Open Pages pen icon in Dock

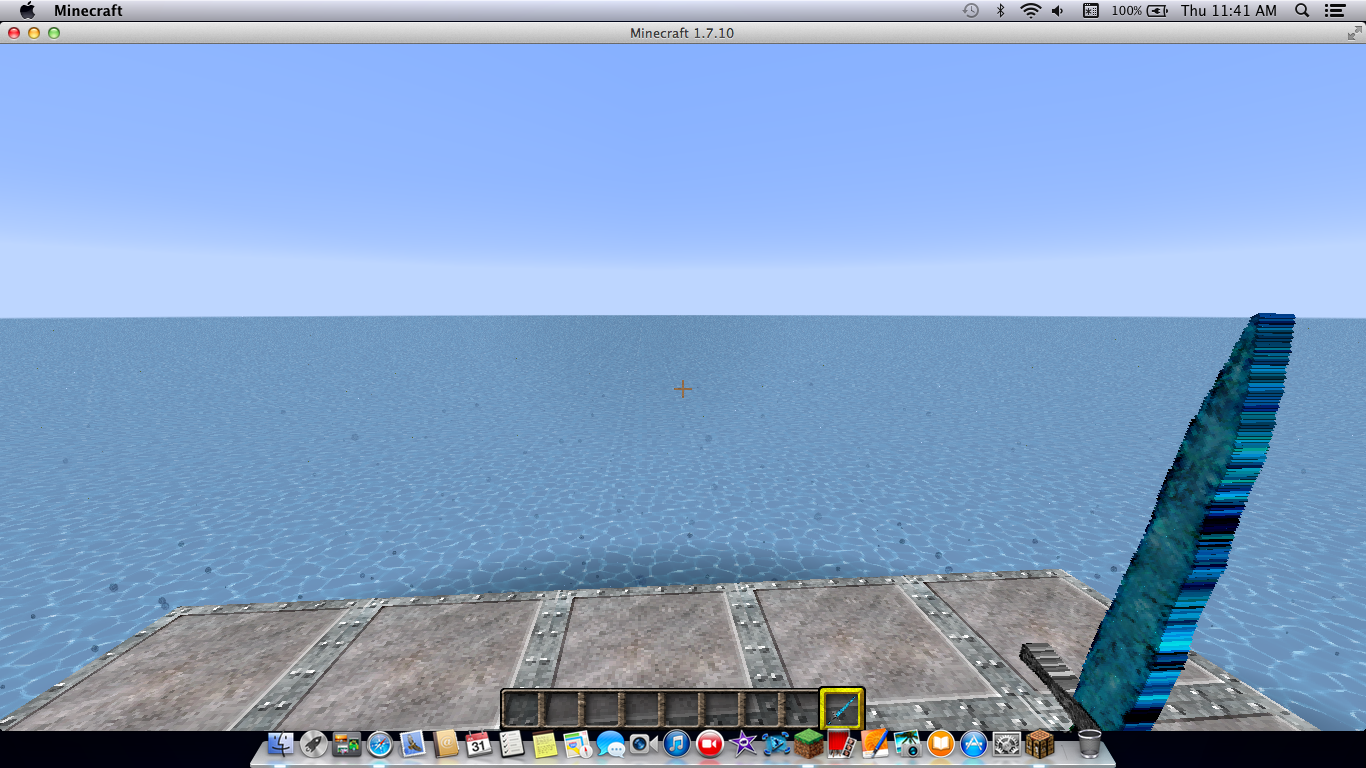point(875,744)
